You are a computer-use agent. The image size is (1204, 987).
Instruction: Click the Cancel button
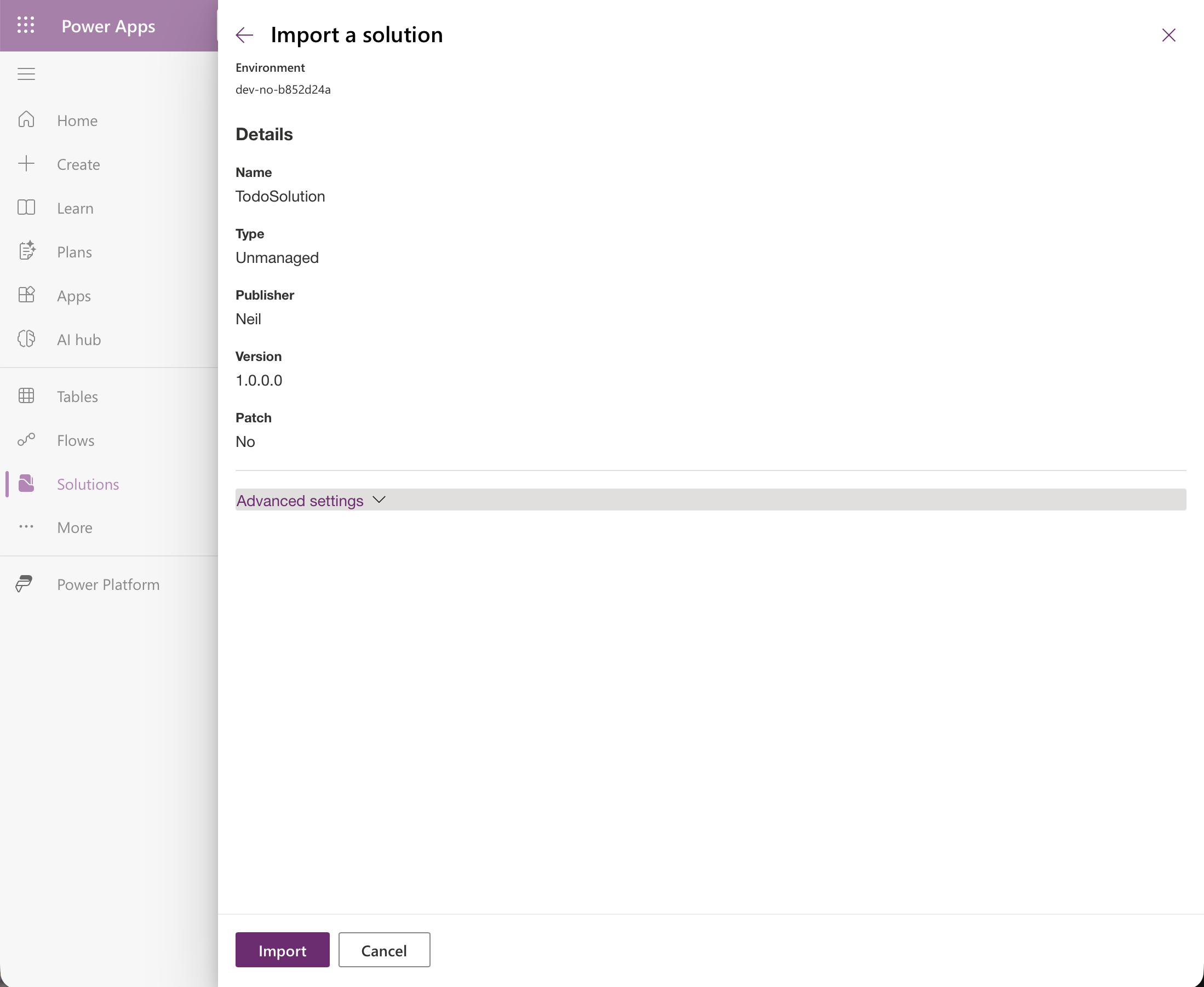[385, 950]
